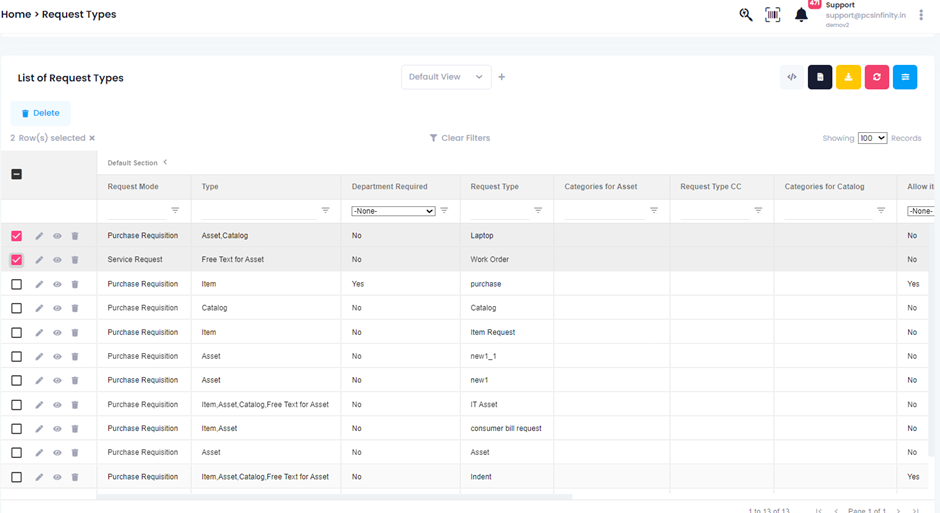The image size is (940, 513).
Task: Click the horizontal table scrollbar
Action: coord(335,497)
